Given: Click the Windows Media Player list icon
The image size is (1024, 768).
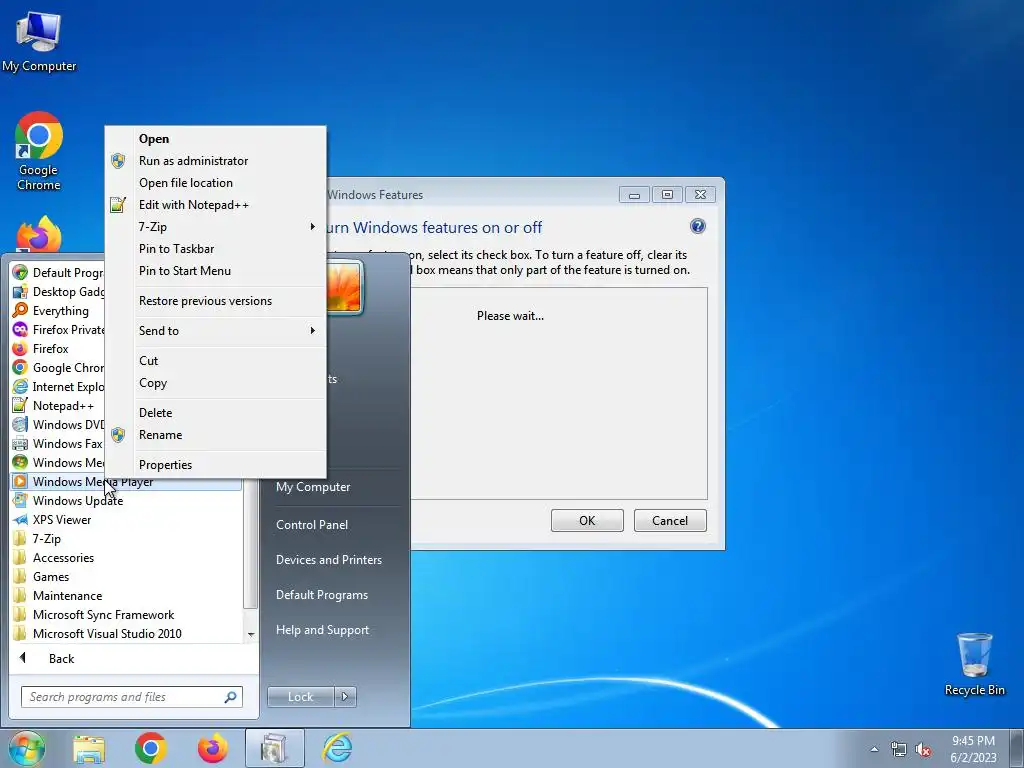Looking at the screenshot, I should pos(20,481).
